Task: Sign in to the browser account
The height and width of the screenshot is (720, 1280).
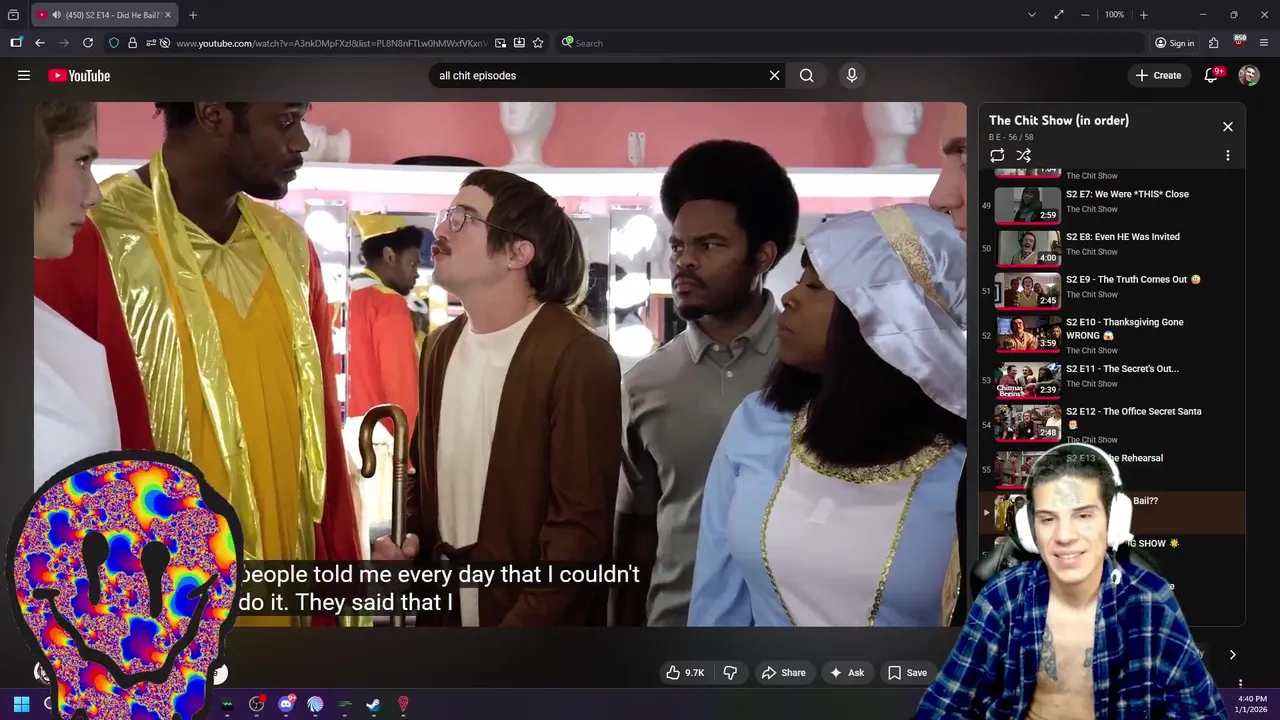Action: pyautogui.click(x=1175, y=43)
